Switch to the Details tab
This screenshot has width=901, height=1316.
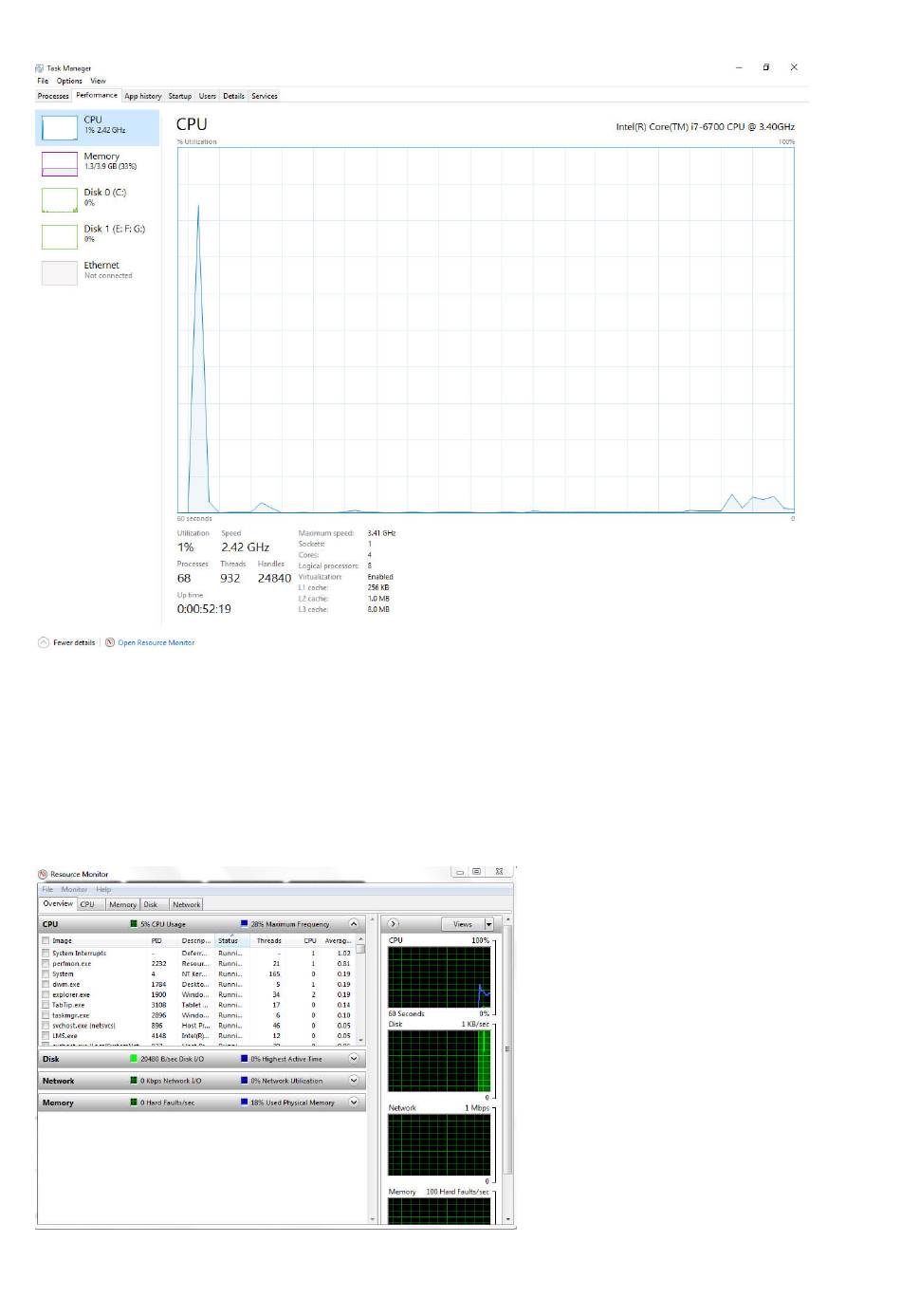(234, 96)
